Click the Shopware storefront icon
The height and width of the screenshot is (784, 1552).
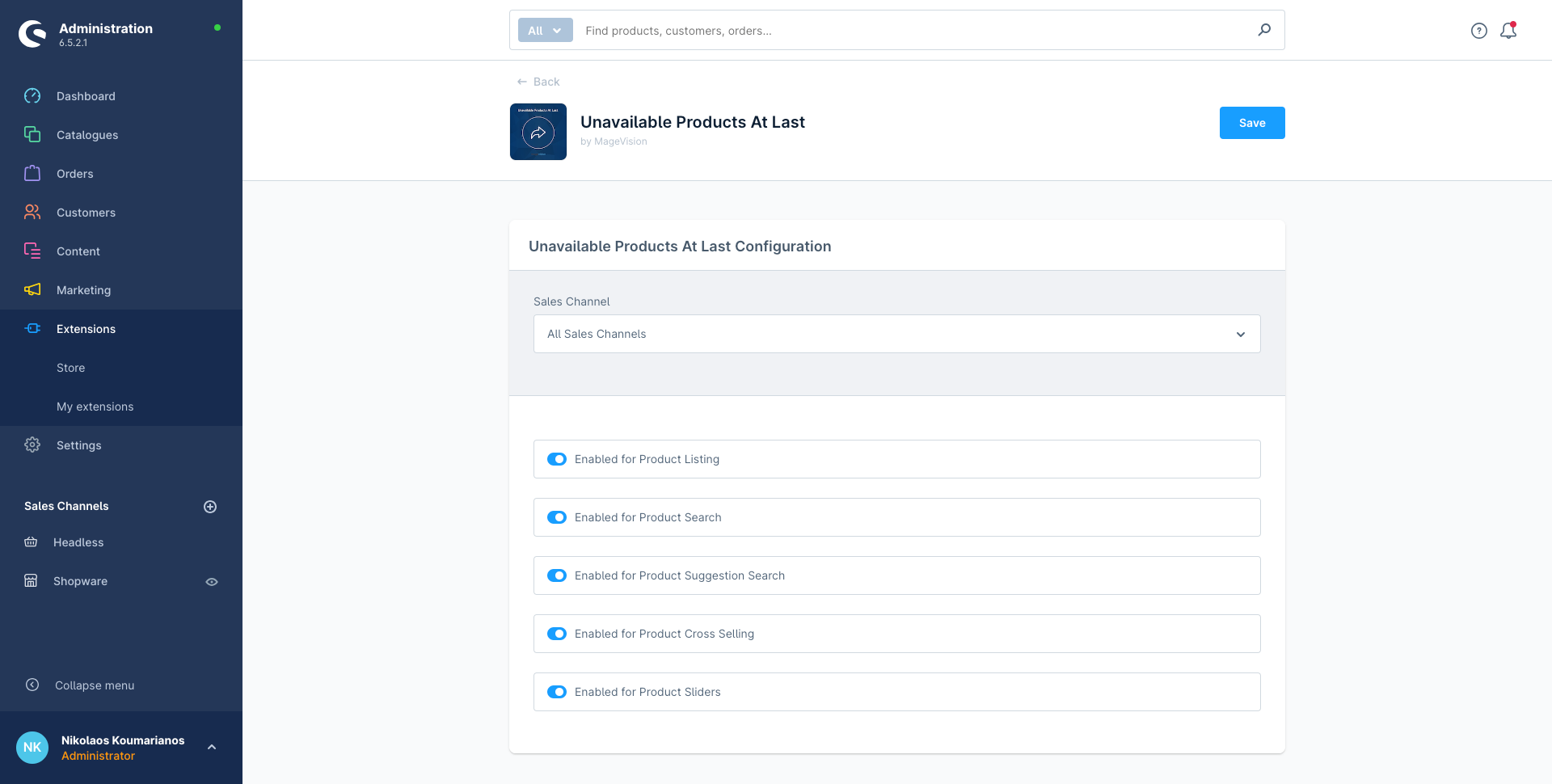pos(31,581)
